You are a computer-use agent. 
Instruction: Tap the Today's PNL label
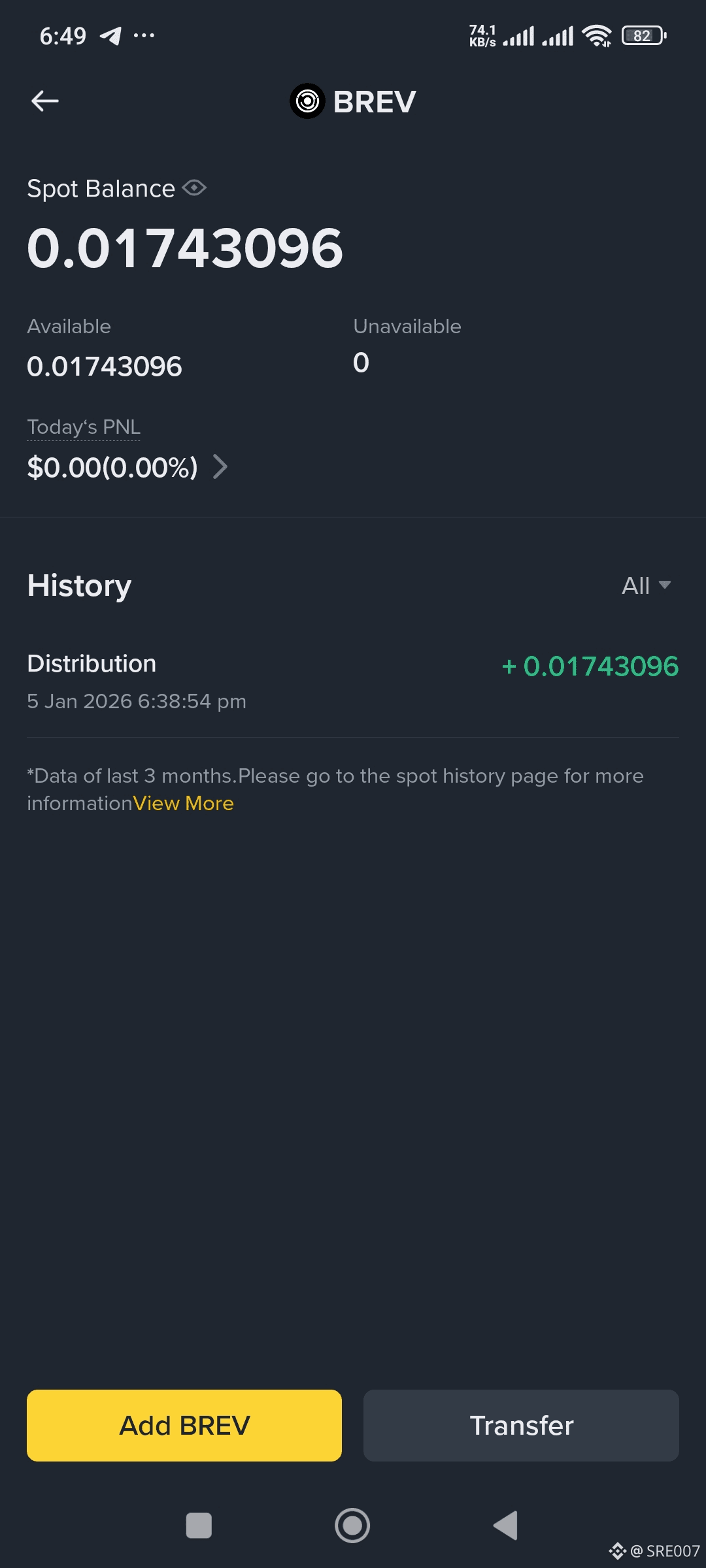[x=84, y=427]
